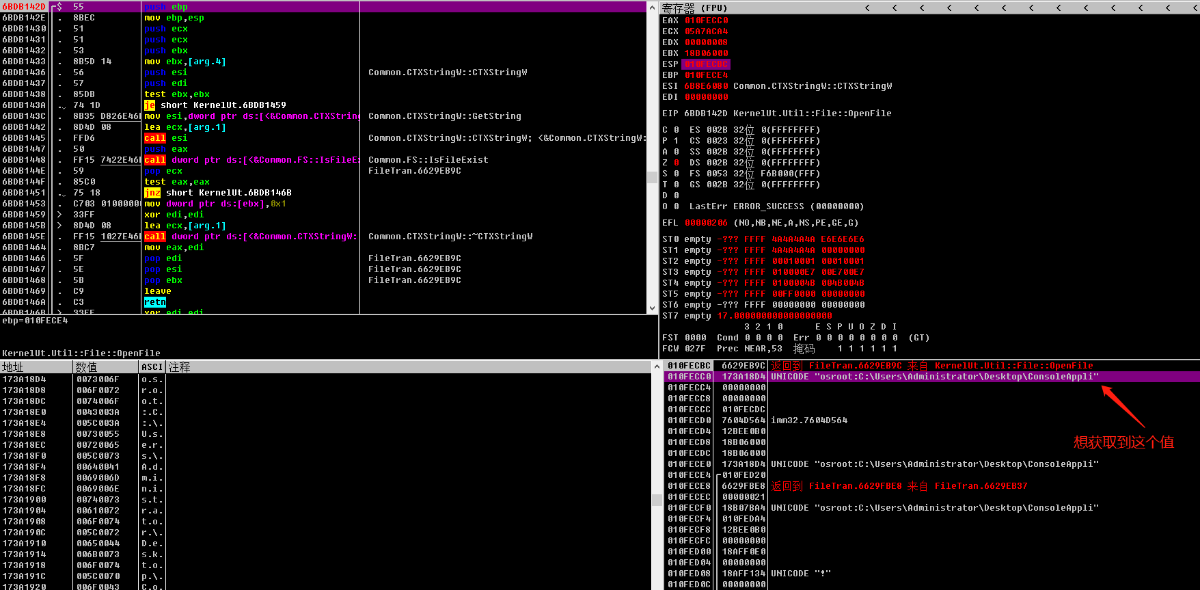Select stack row 010FECE8 return to FileTran.6629FBE8
The height and width of the screenshot is (590, 1200).
930,487
